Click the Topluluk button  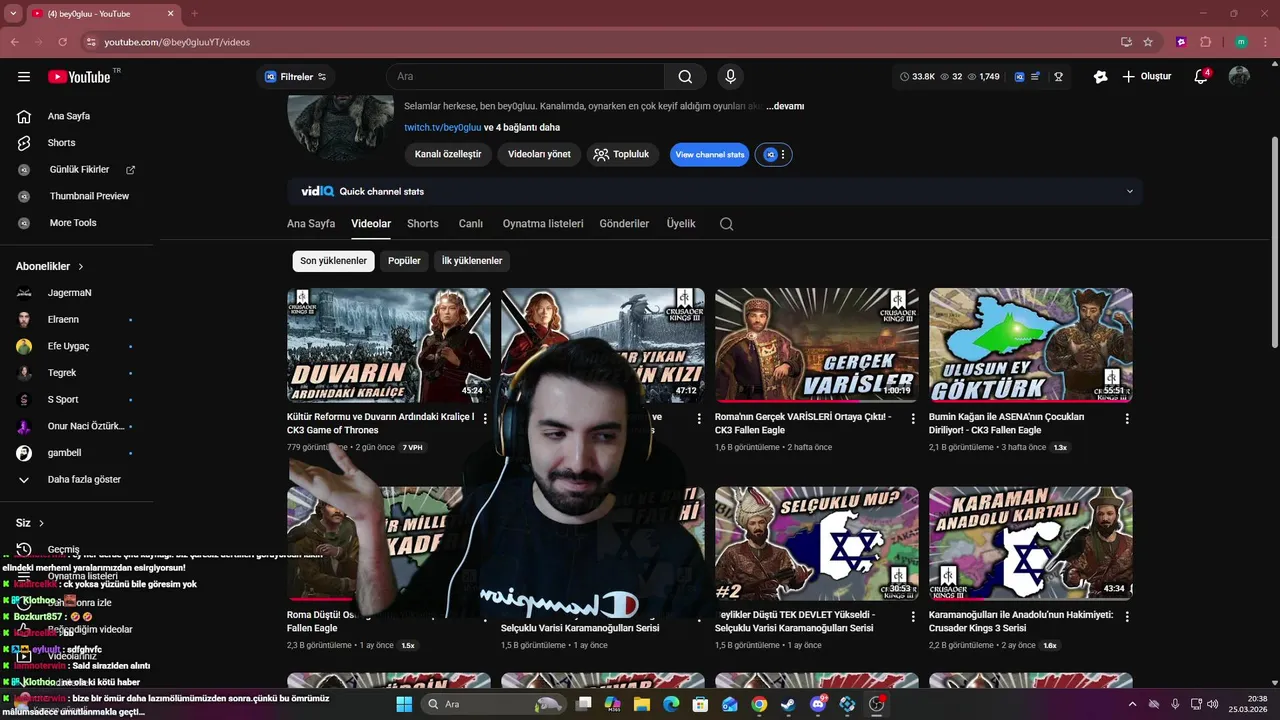(x=622, y=155)
